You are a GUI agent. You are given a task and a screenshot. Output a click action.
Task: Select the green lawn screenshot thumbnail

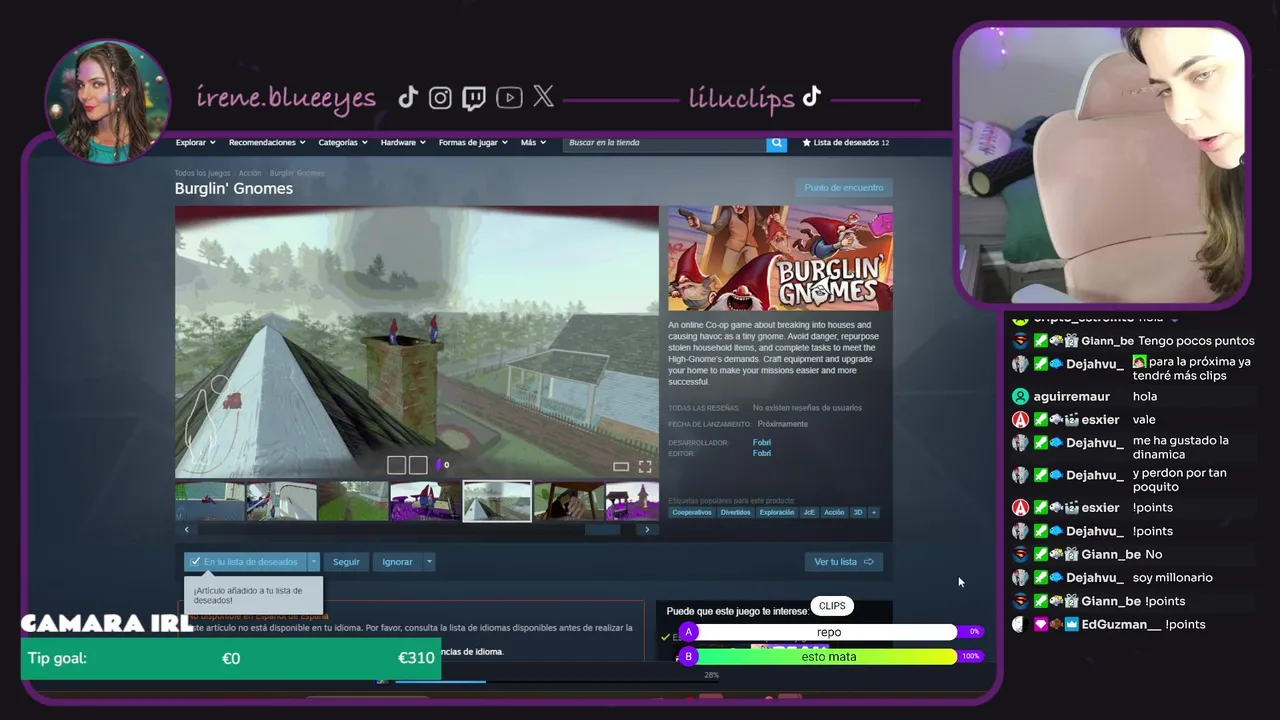(x=353, y=501)
